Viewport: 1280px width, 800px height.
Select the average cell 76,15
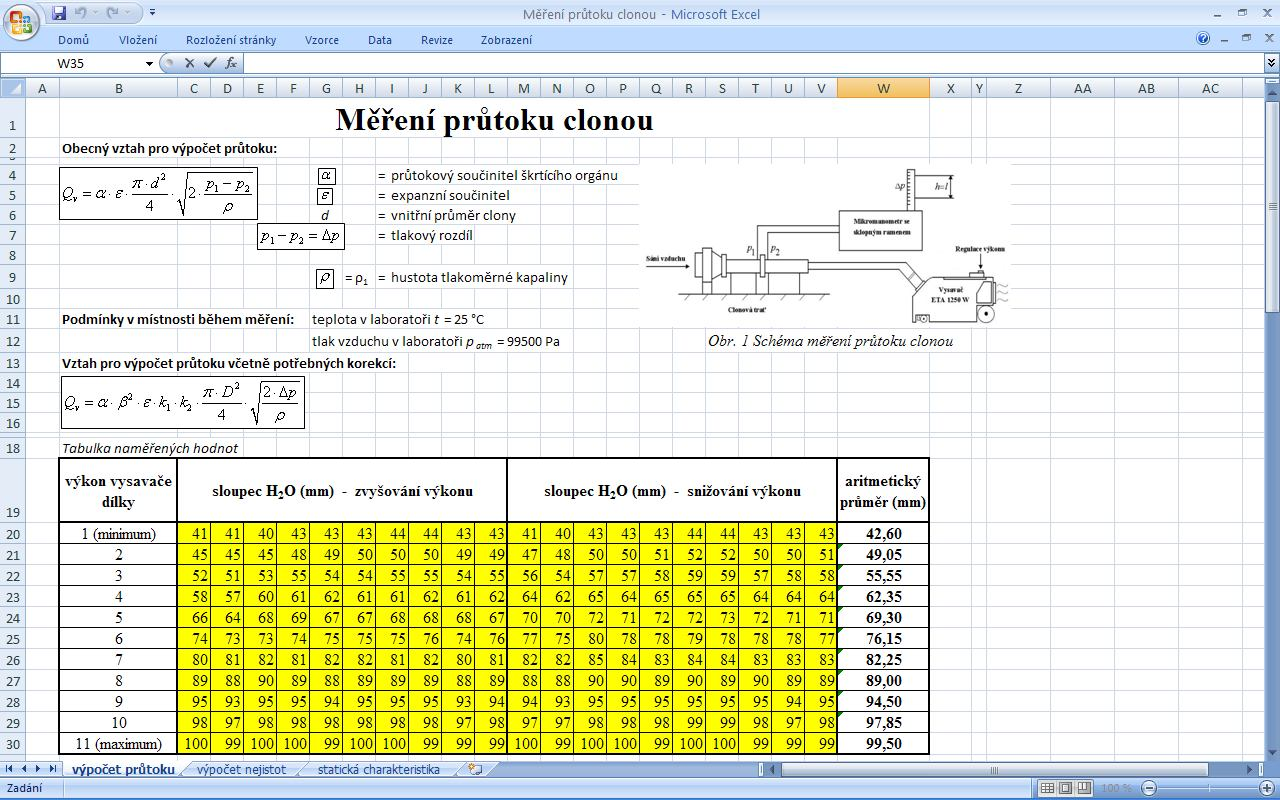(x=883, y=638)
